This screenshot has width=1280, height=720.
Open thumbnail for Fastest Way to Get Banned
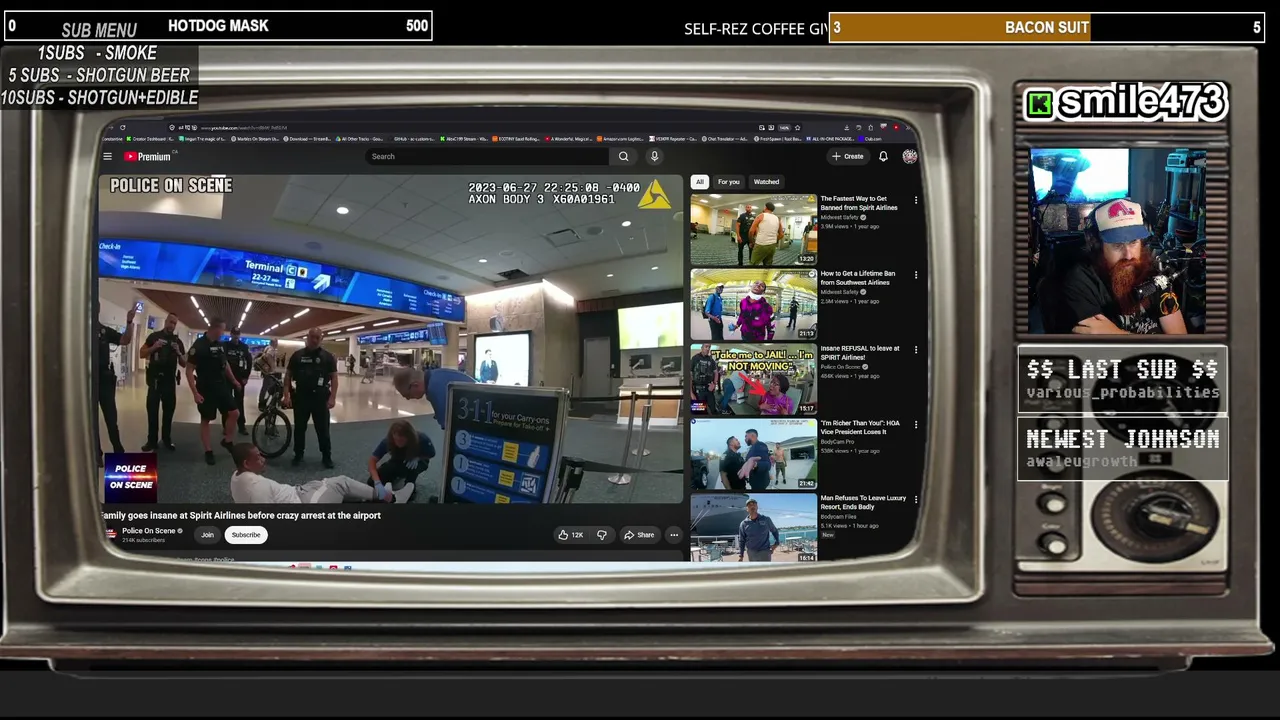[753, 229]
